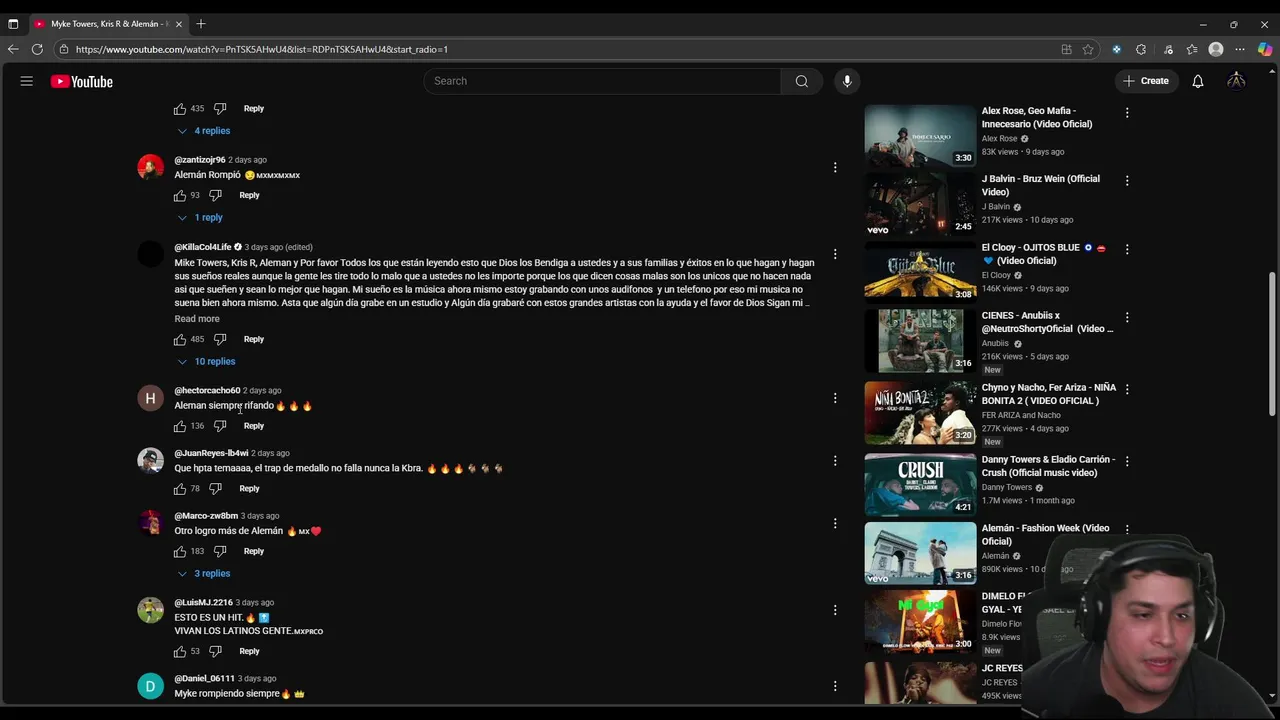Open options menu for @zantizojr96 comment
1280x720 pixels.
click(x=835, y=167)
